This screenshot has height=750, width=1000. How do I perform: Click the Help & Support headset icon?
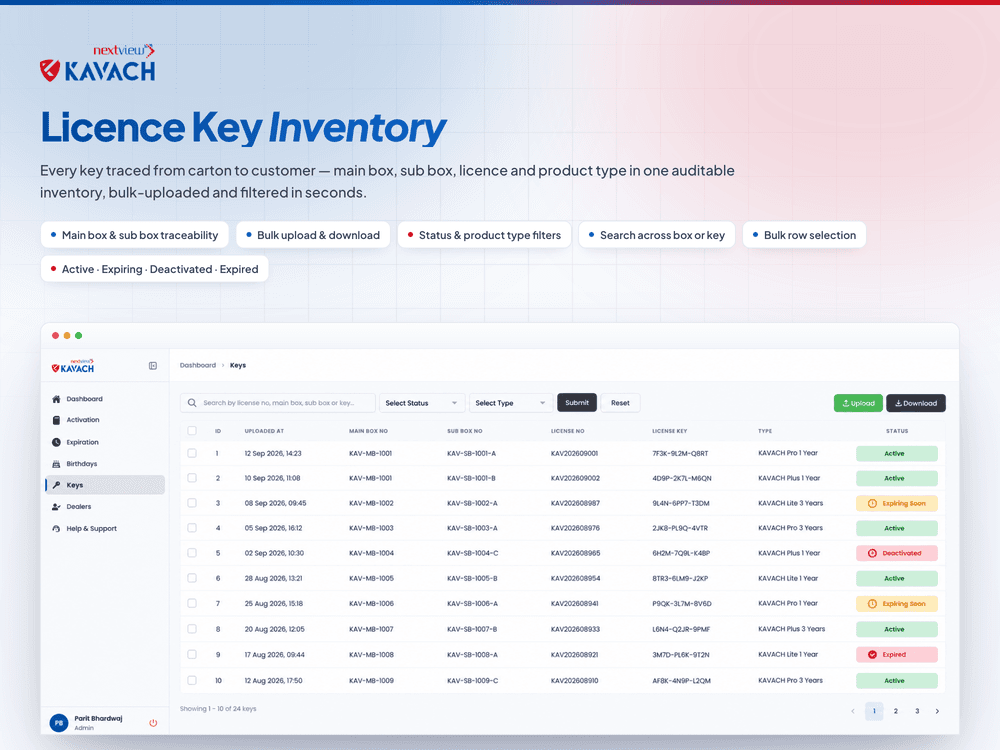[56, 529]
